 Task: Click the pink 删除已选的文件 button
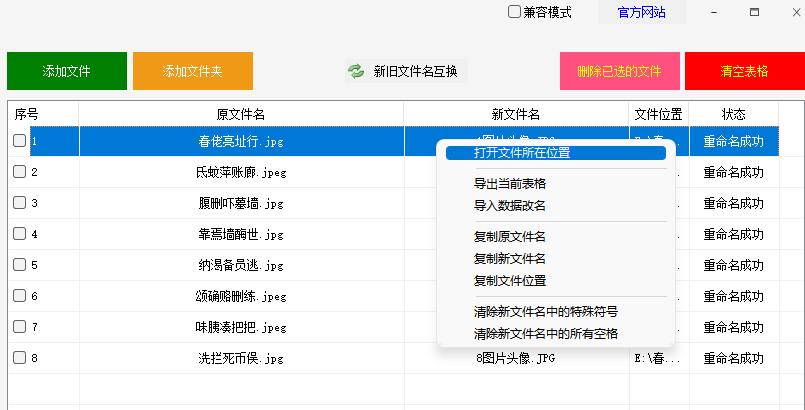tap(620, 71)
